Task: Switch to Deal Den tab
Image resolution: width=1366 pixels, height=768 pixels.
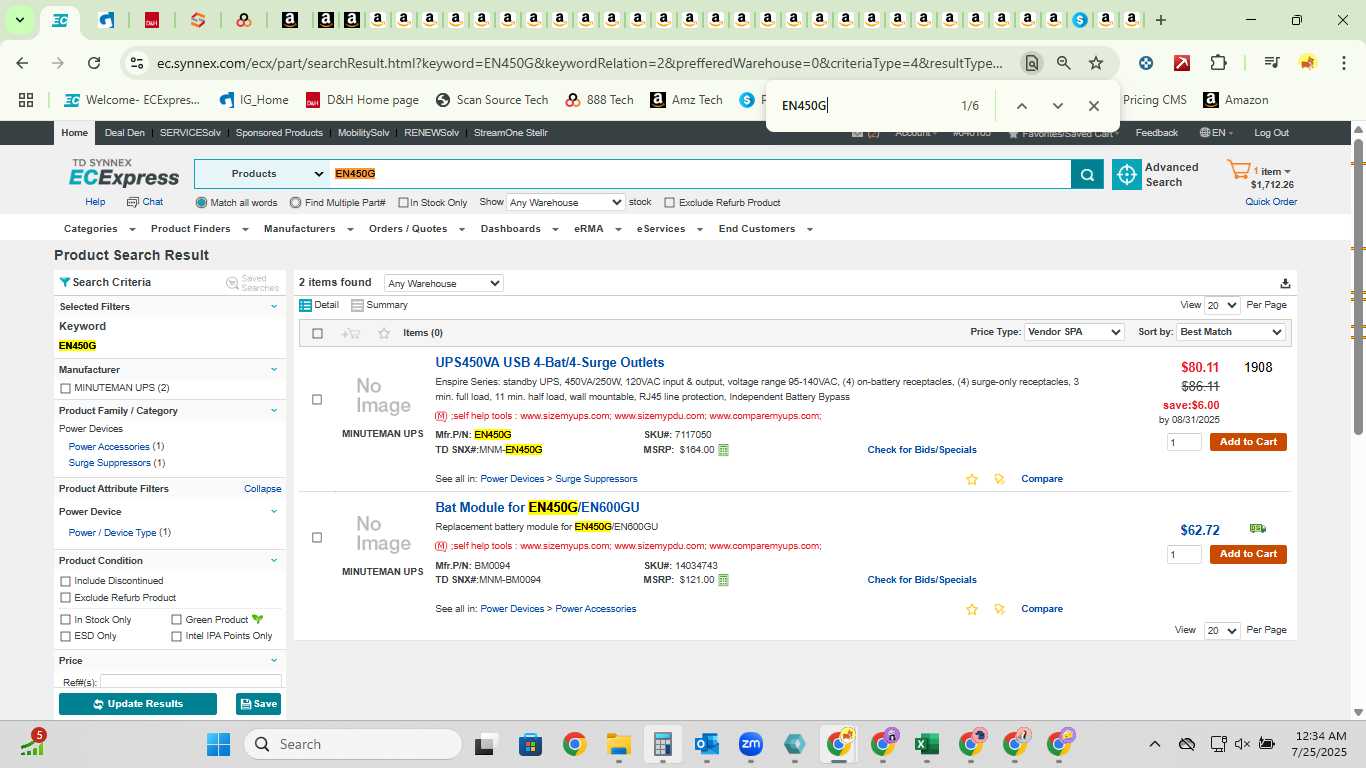Action: [x=125, y=133]
